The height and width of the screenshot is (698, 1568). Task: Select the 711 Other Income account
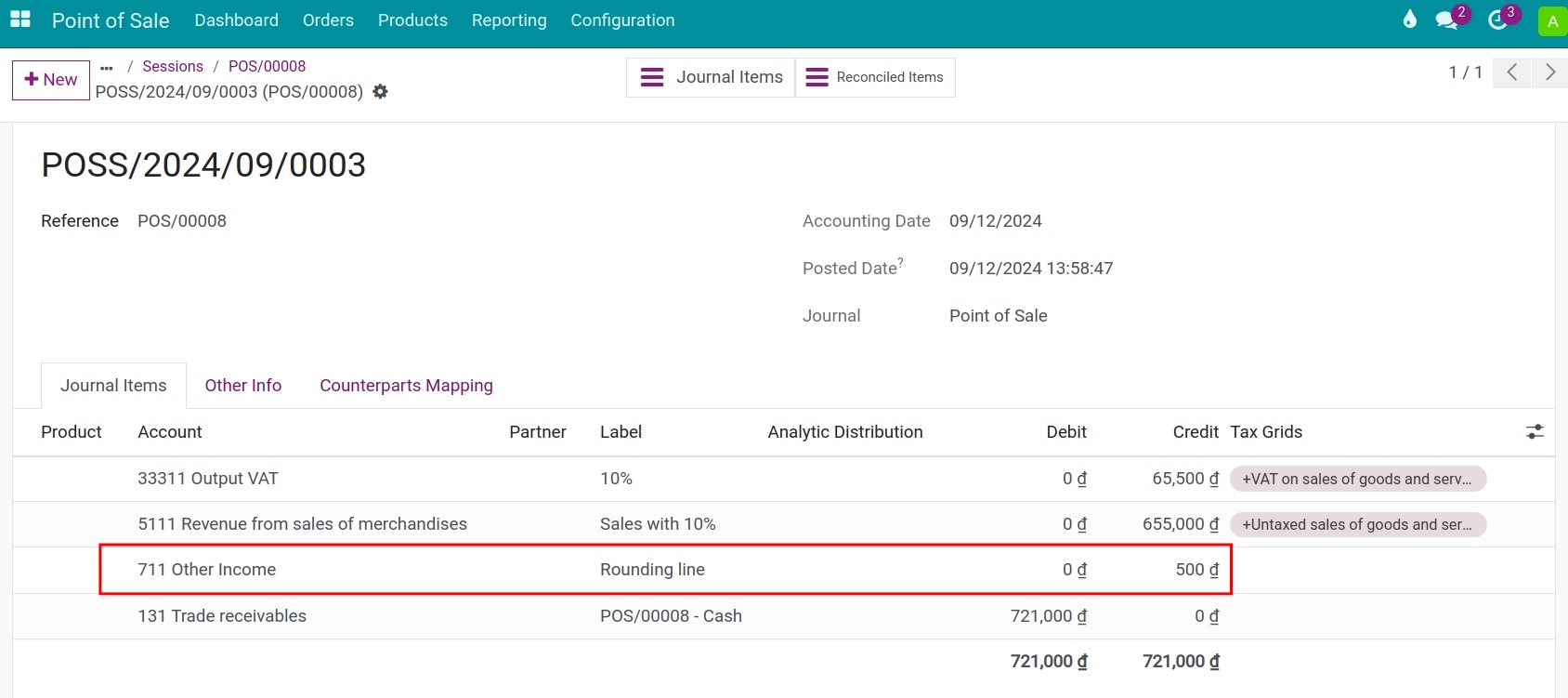tap(206, 570)
